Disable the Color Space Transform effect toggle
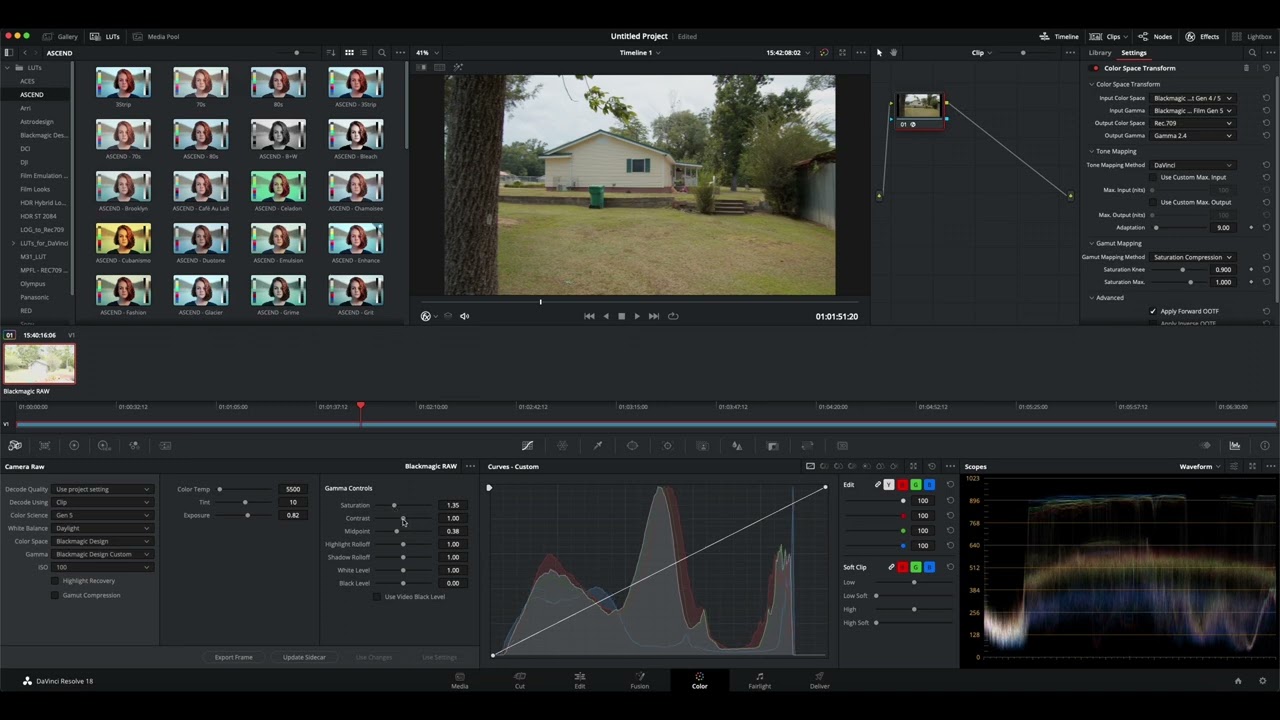This screenshot has height=720, width=1280. [x=1096, y=68]
